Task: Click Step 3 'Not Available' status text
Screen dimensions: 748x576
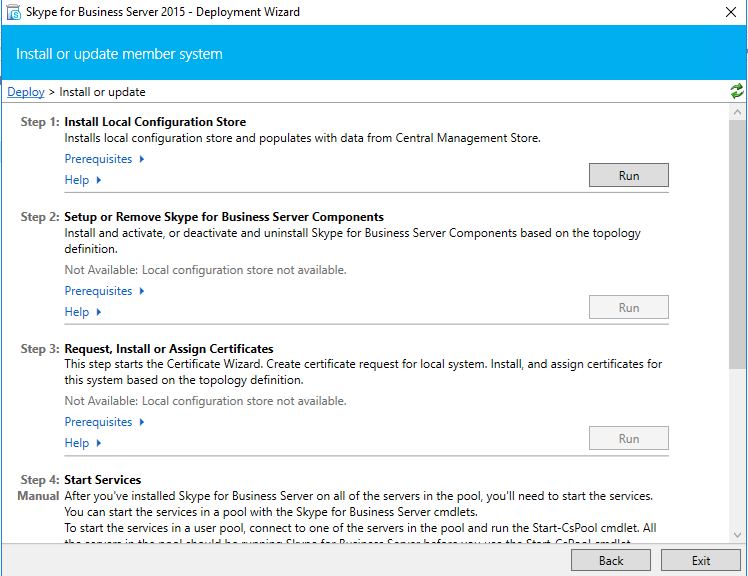Action: tap(206, 401)
